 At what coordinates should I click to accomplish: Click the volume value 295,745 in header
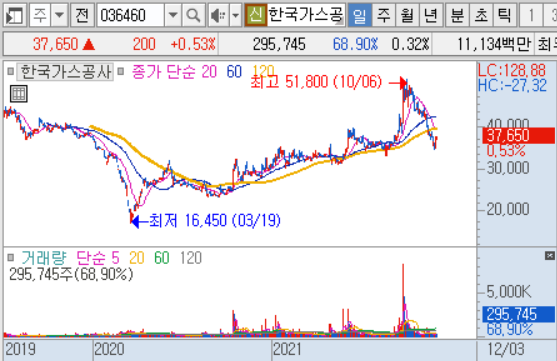tap(279, 44)
